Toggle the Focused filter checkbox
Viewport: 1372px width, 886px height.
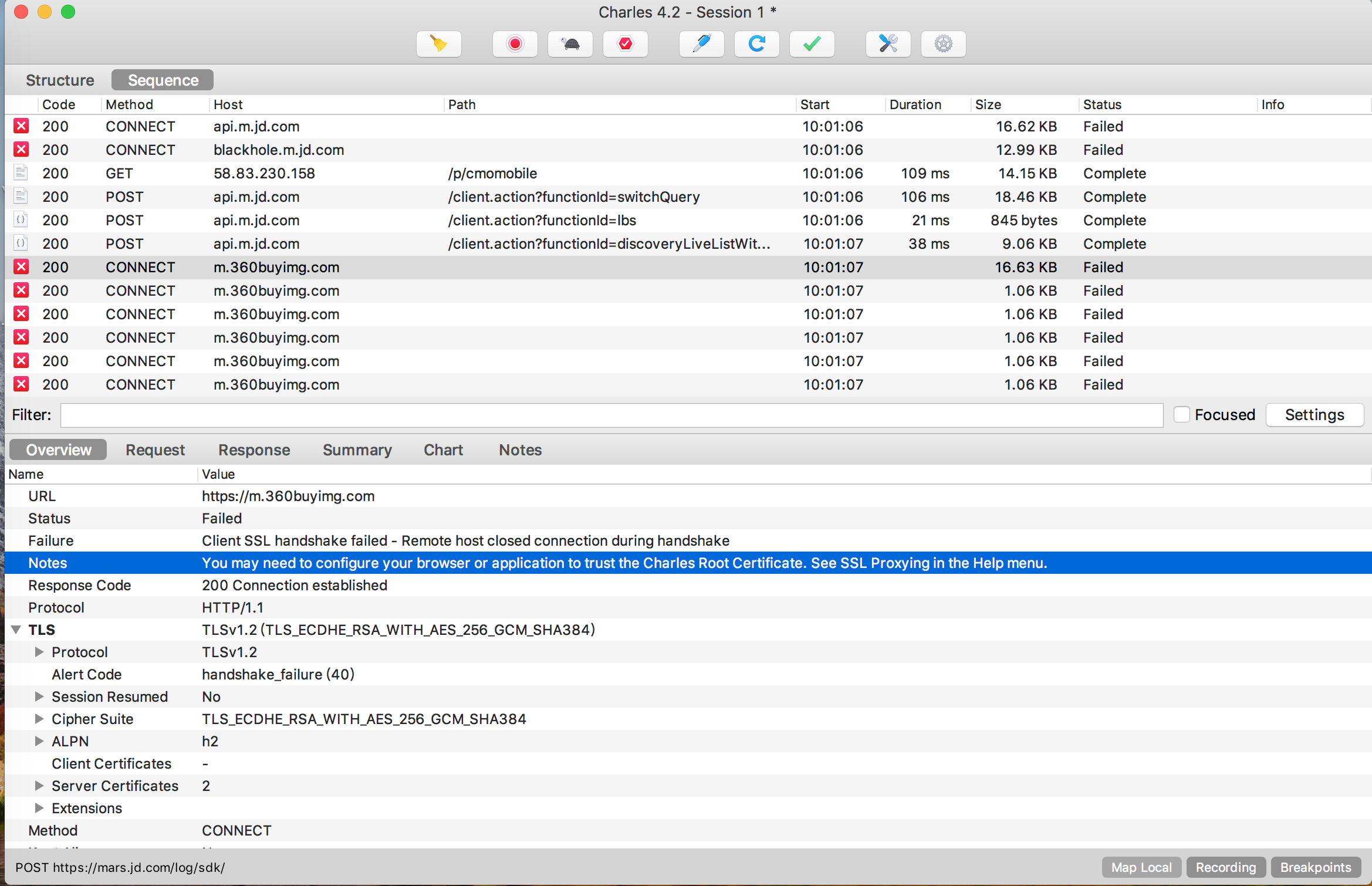(1180, 414)
